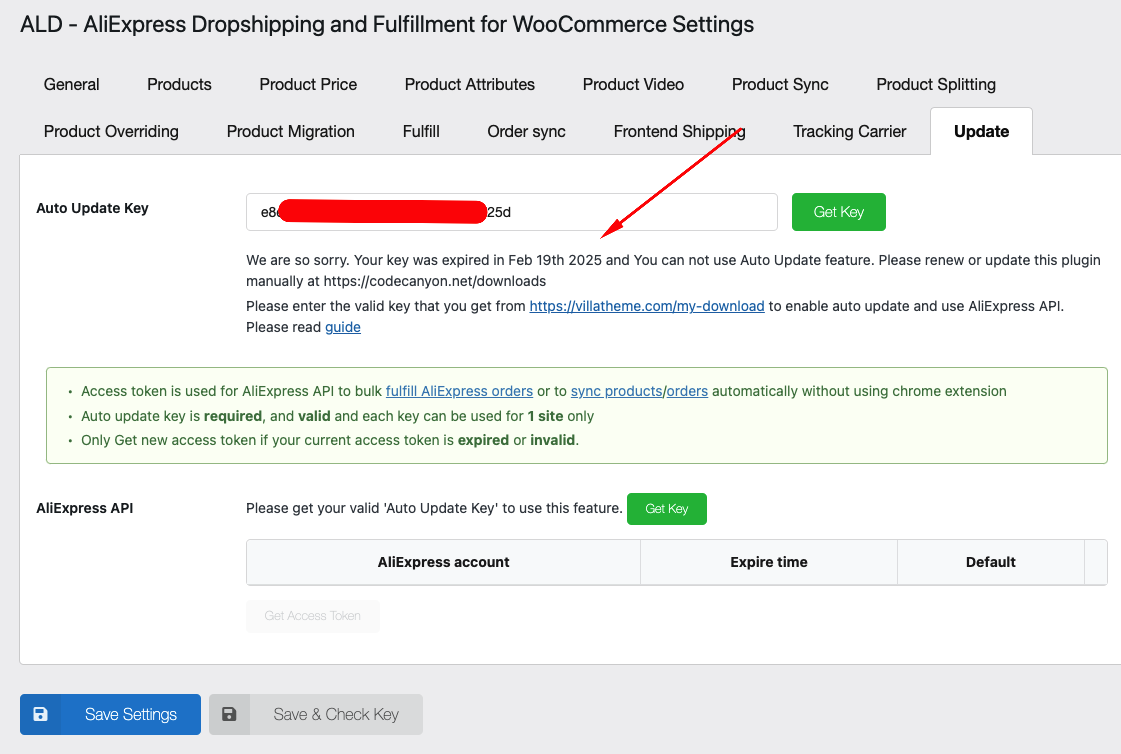This screenshot has height=754, width=1121.
Task: Open the villatheme.com/my-download link
Action: [647, 306]
